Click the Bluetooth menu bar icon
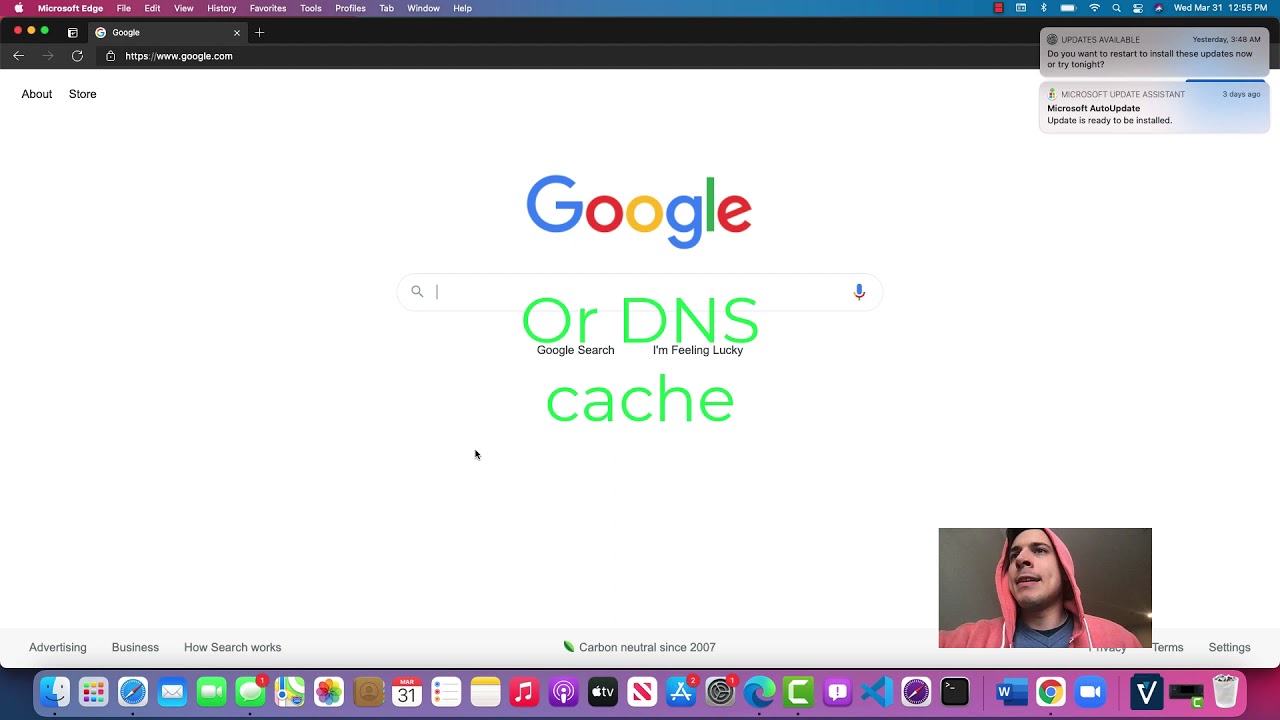Screen dimensions: 1280x720 click(x=1043, y=8)
